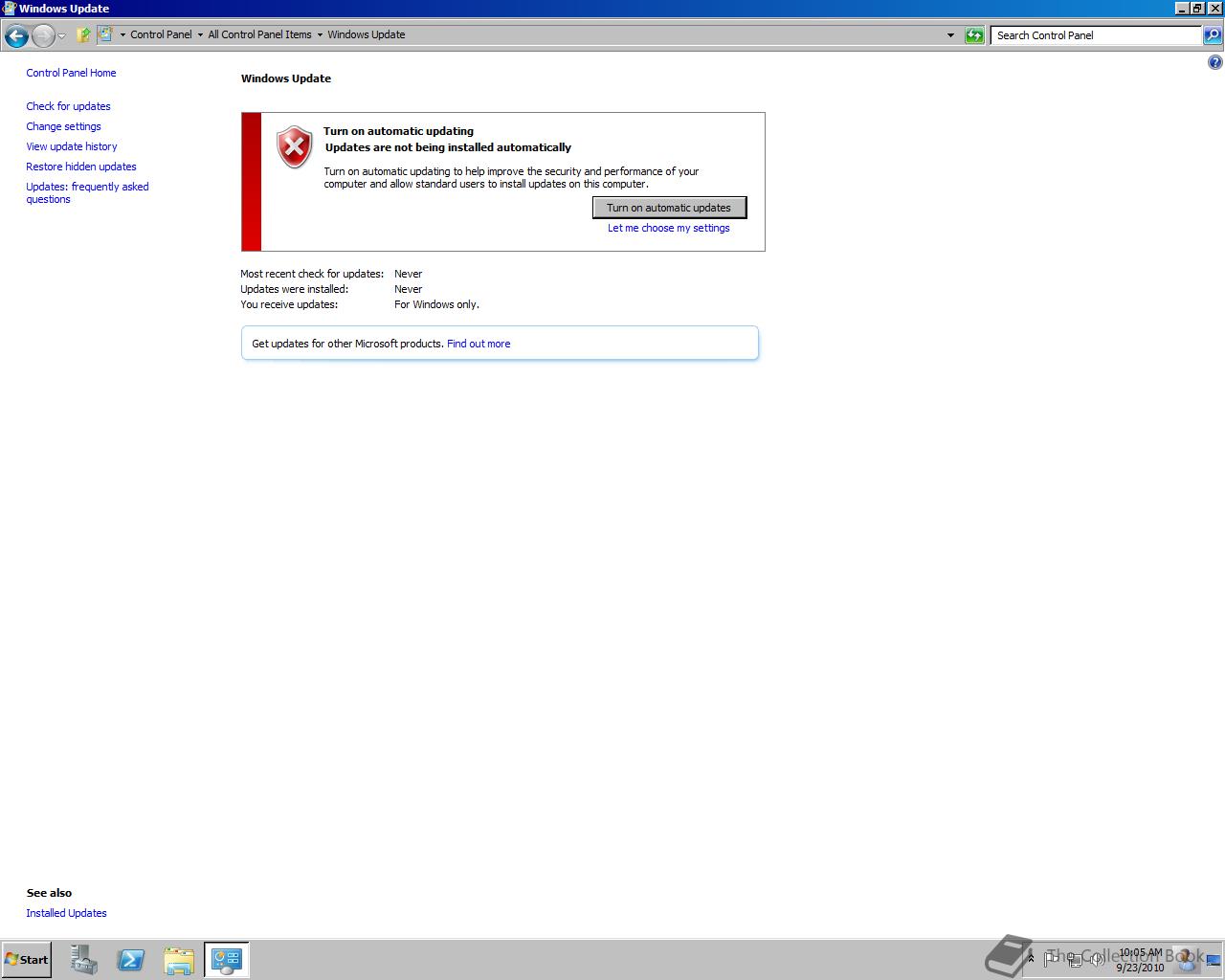Click the 'For Windows only.' text
This screenshot has width=1225, height=980.
436,304
